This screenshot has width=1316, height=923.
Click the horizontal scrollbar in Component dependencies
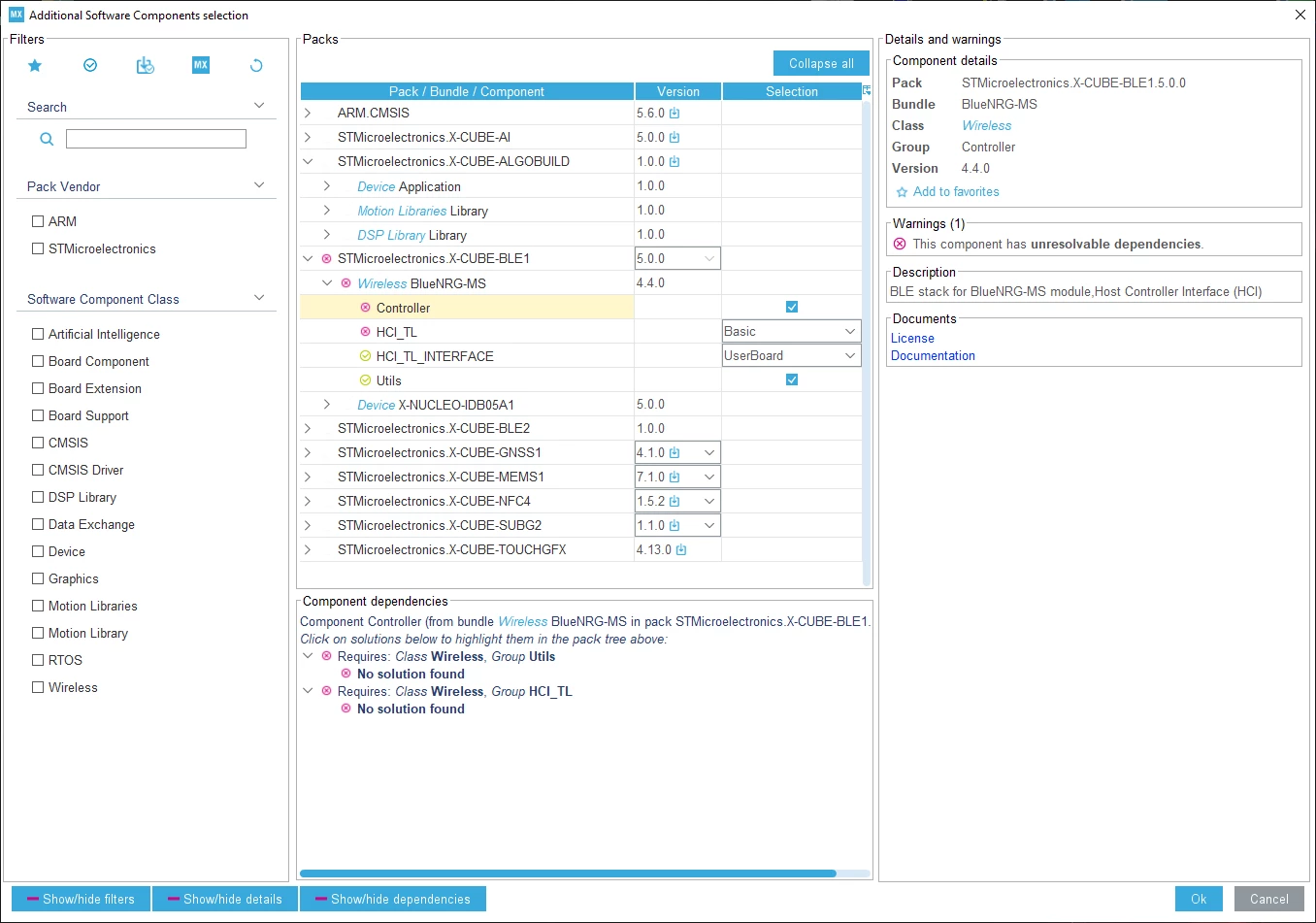click(568, 874)
